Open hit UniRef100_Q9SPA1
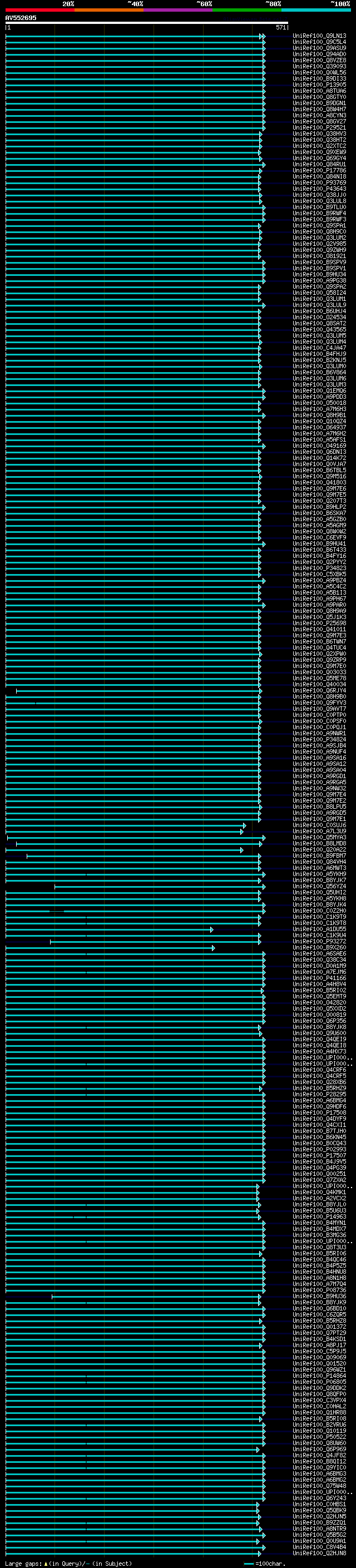Image resolution: width=356 pixels, height=1568 pixels. pos(319,226)
